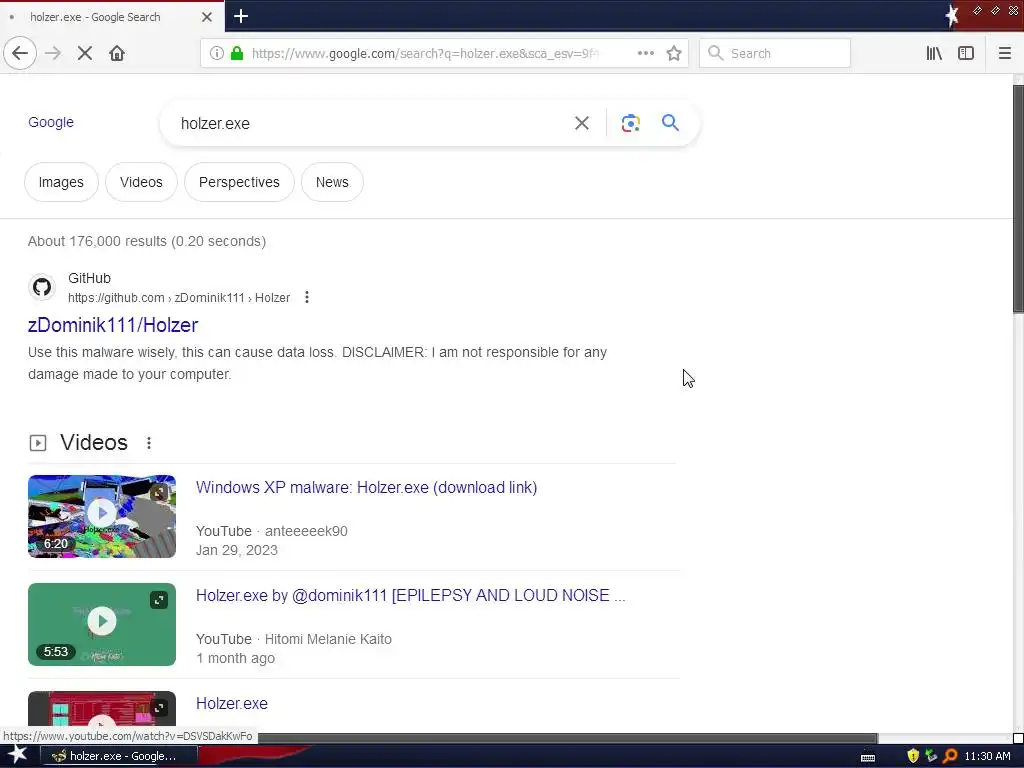Image resolution: width=1024 pixels, height=768 pixels.
Task: Search by image with the camera lens icon
Action: (x=630, y=123)
